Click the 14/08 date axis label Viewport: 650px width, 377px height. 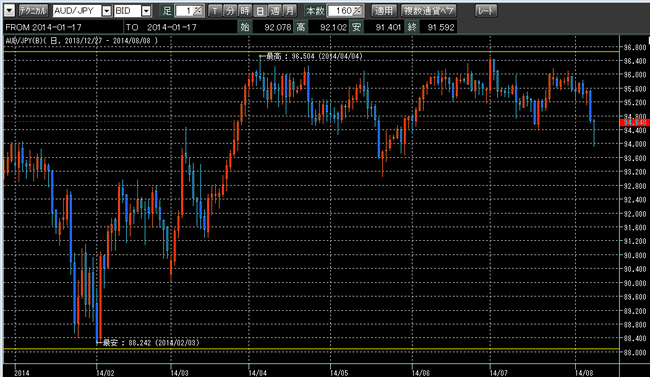coord(584,372)
